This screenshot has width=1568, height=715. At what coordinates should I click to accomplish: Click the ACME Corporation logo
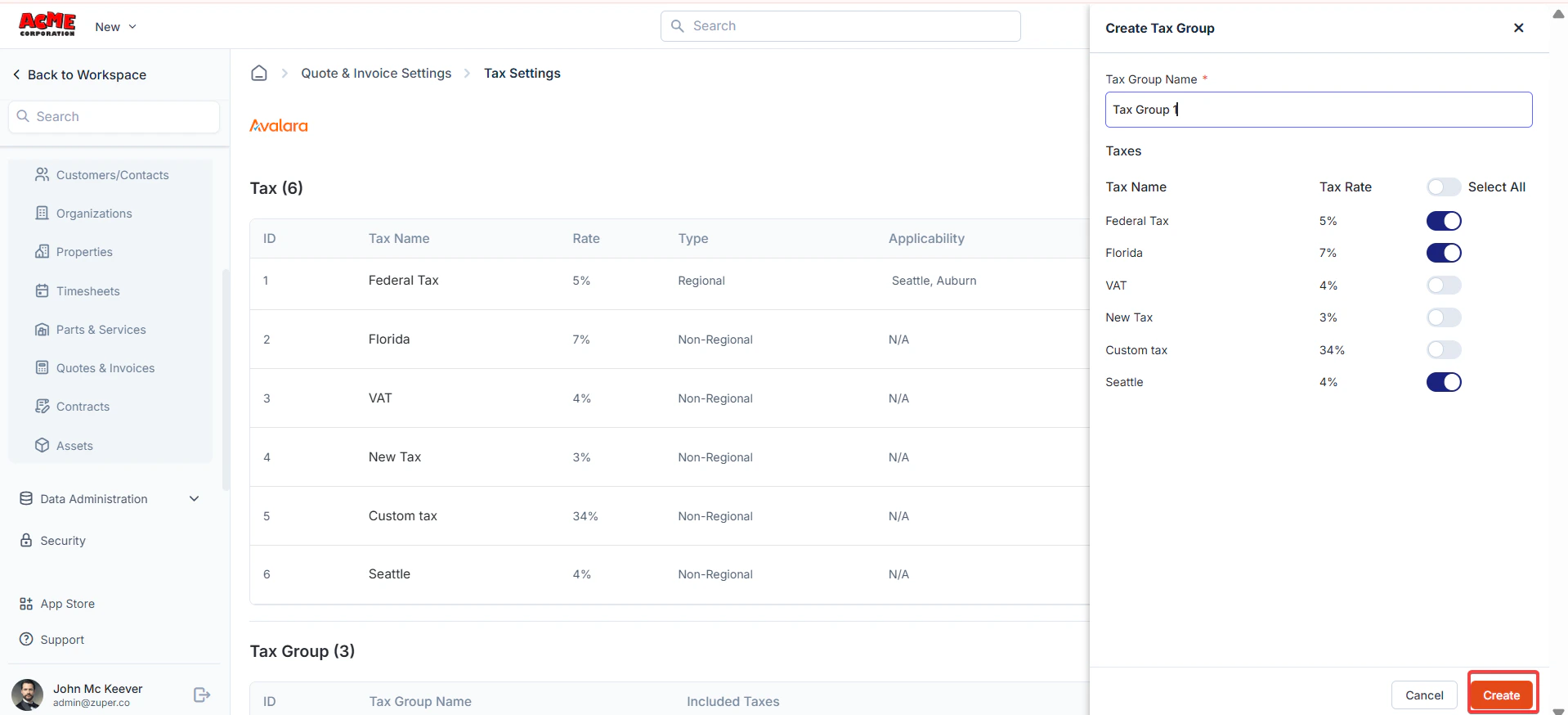pos(47,25)
